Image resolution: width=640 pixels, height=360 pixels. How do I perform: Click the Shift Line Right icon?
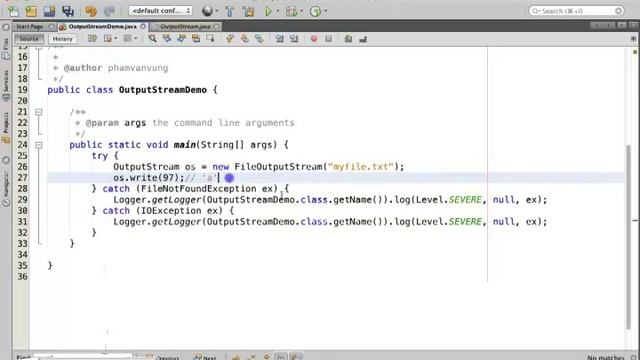(x=294, y=39)
